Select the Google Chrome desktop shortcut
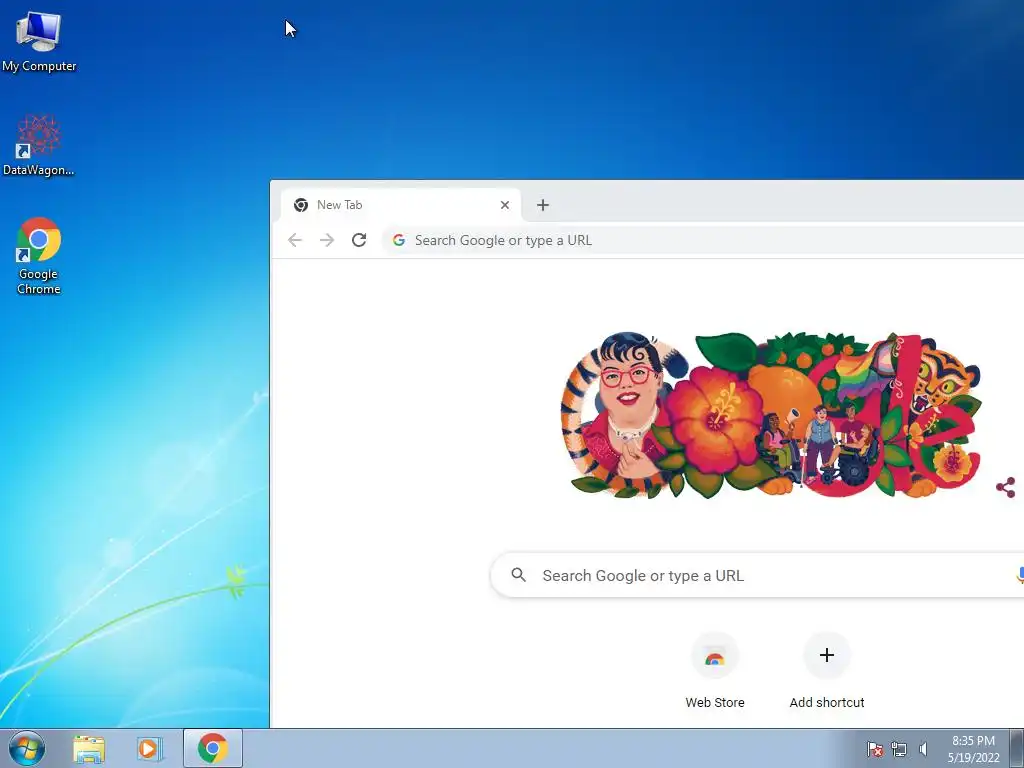1024x768 pixels. pyautogui.click(x=39, y=256)
